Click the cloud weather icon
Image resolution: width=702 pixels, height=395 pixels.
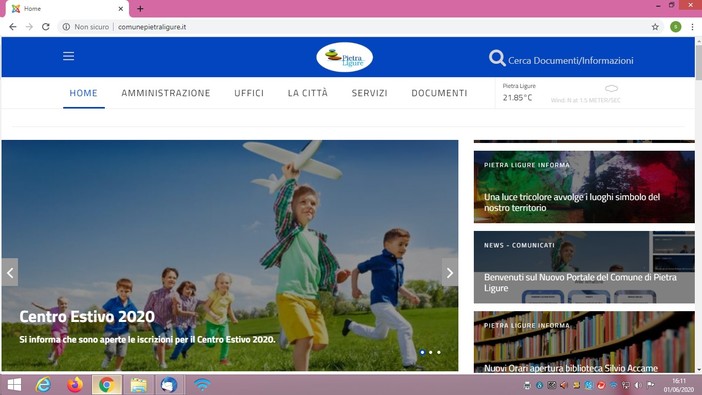pyautogui.click(x=611, y=88)
